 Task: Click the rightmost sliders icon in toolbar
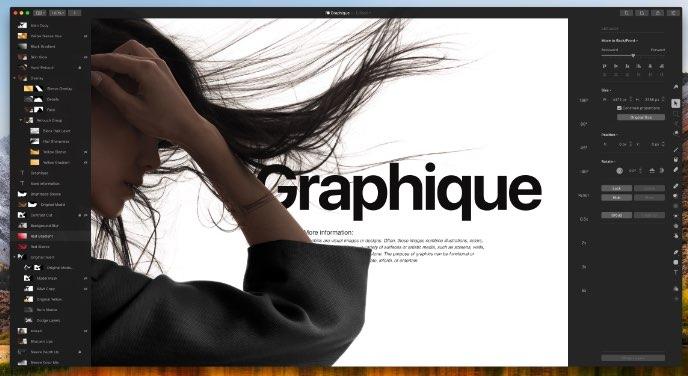pos(673,13)
